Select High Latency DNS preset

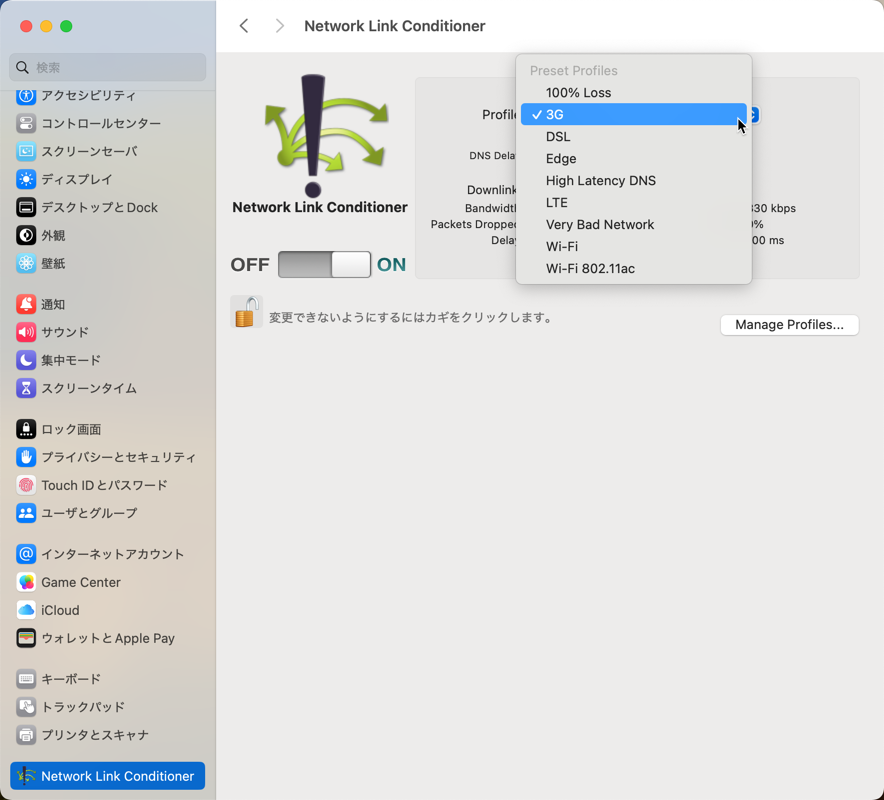[x=634, y=180]
